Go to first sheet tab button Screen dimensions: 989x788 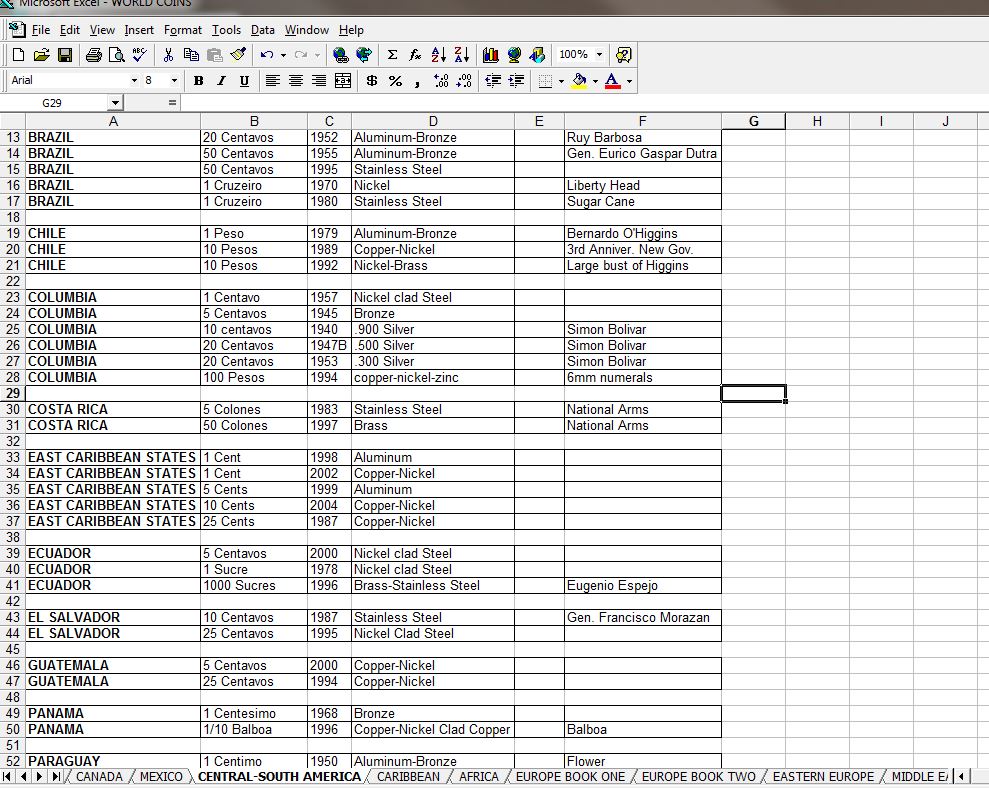[x=7, y=777]
